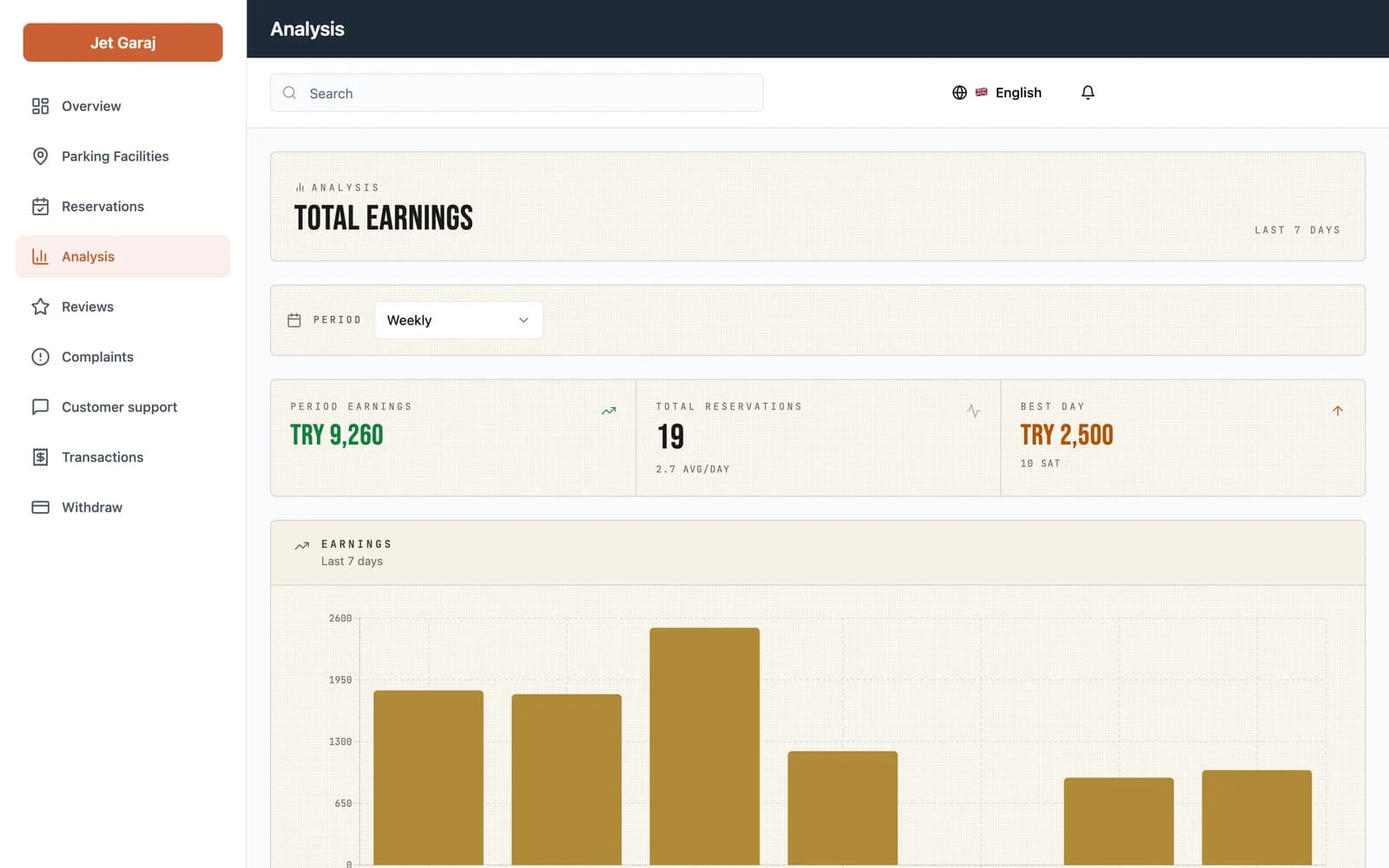Open notifications bell

click(1088, 92)
